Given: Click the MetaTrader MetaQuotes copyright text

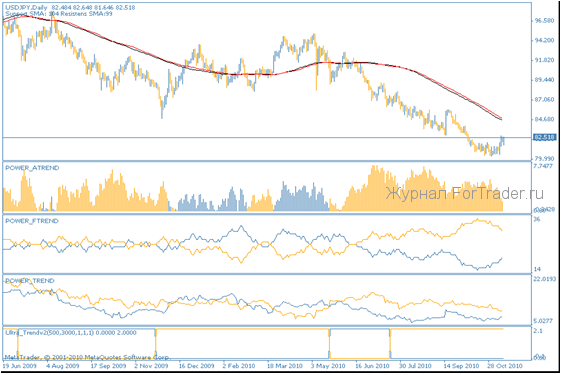Looking at the screenshot, I should 87,357.
